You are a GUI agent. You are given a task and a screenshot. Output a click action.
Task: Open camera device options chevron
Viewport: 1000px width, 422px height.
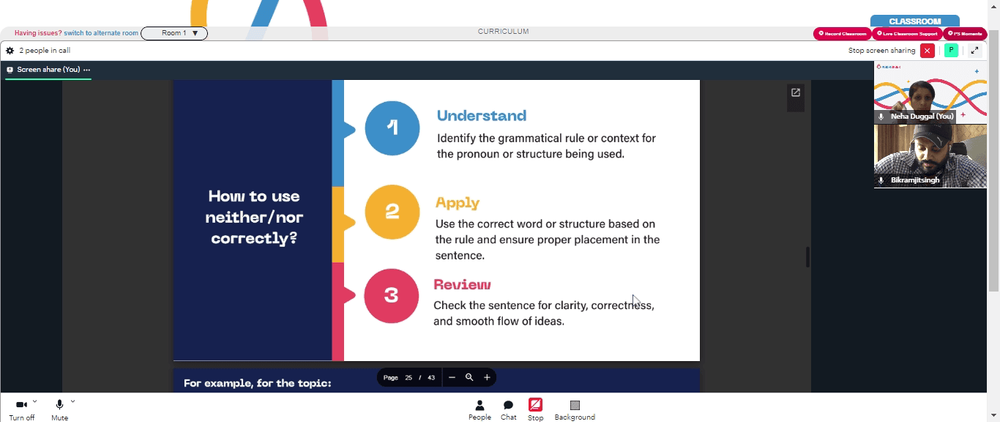point(34,401)
